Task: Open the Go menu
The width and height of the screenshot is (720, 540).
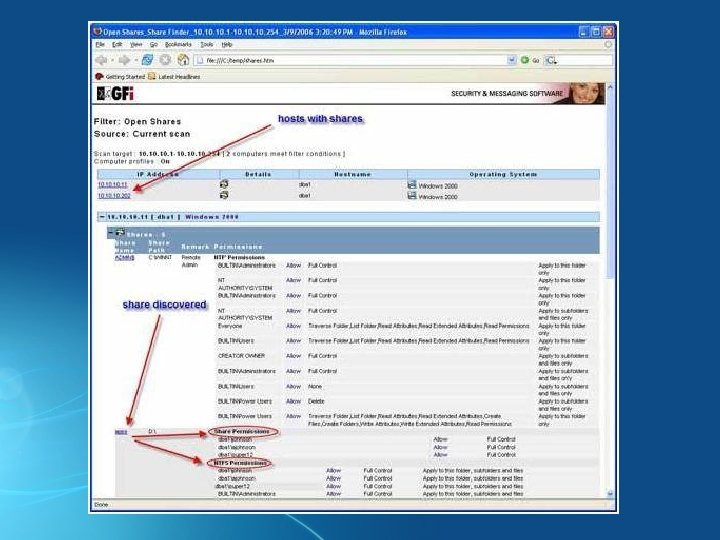Action: [154, 45]
